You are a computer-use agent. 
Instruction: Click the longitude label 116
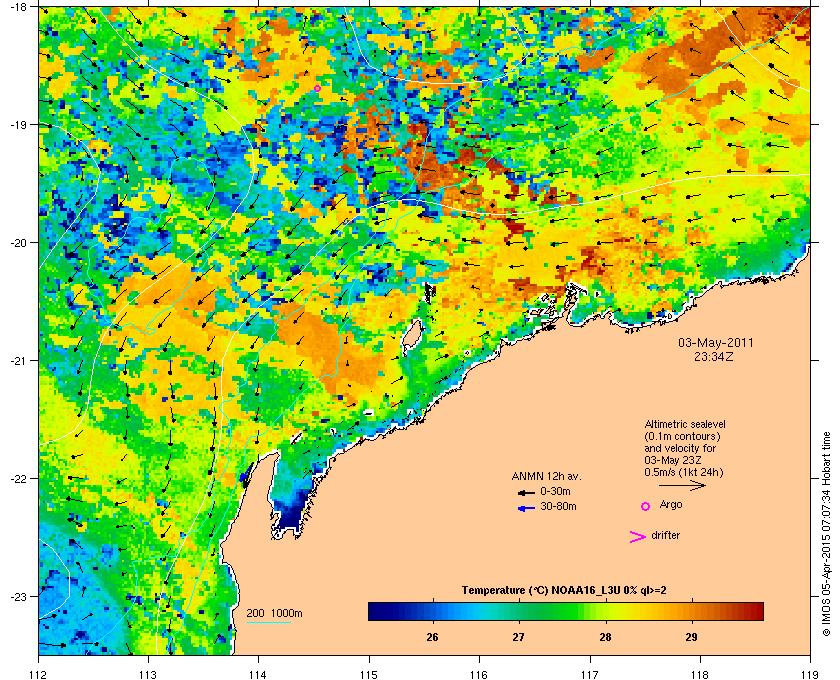coord(479,674)
